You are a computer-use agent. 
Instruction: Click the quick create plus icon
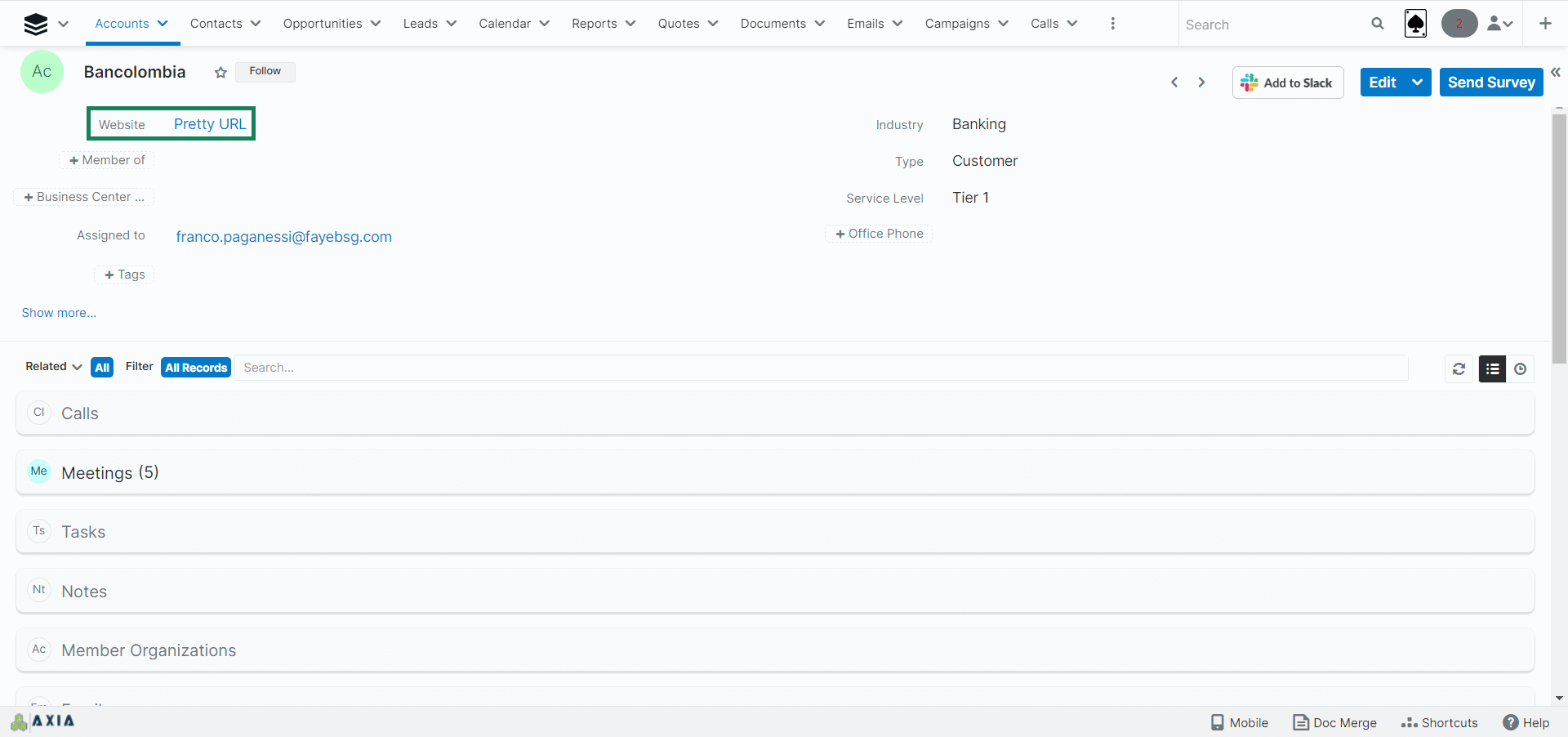(1545, 24)
